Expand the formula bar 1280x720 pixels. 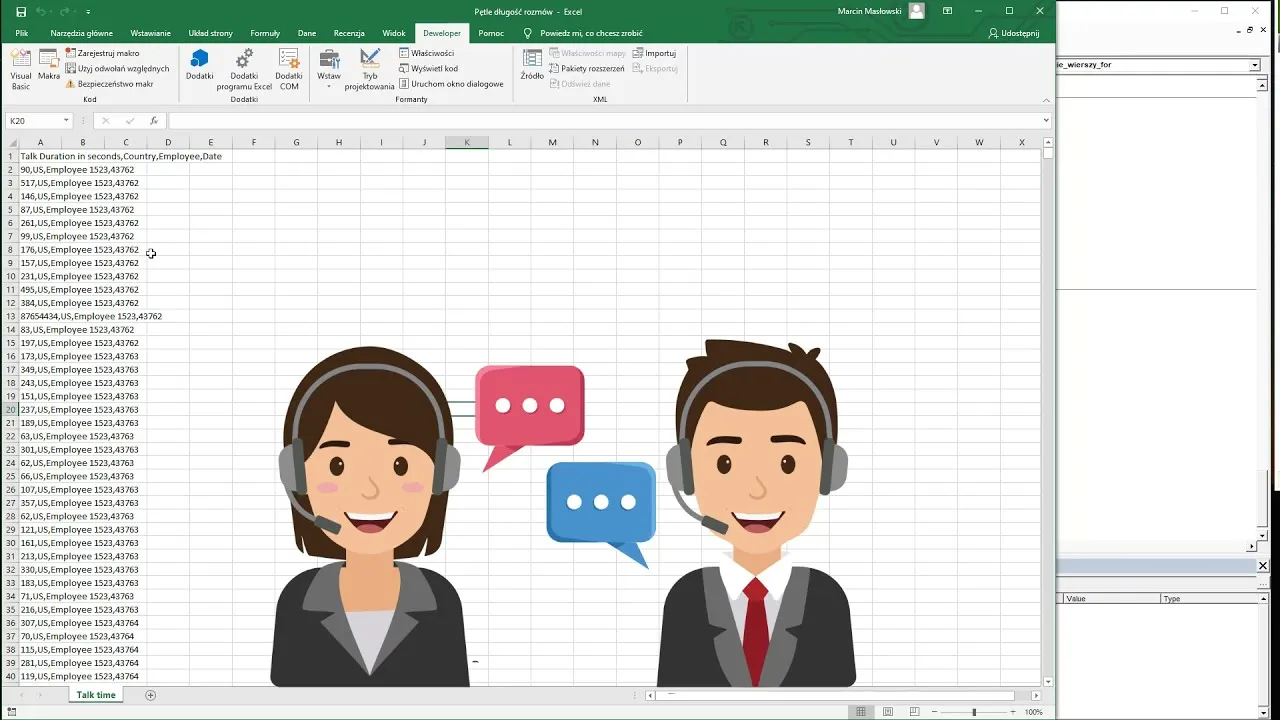1046,121
